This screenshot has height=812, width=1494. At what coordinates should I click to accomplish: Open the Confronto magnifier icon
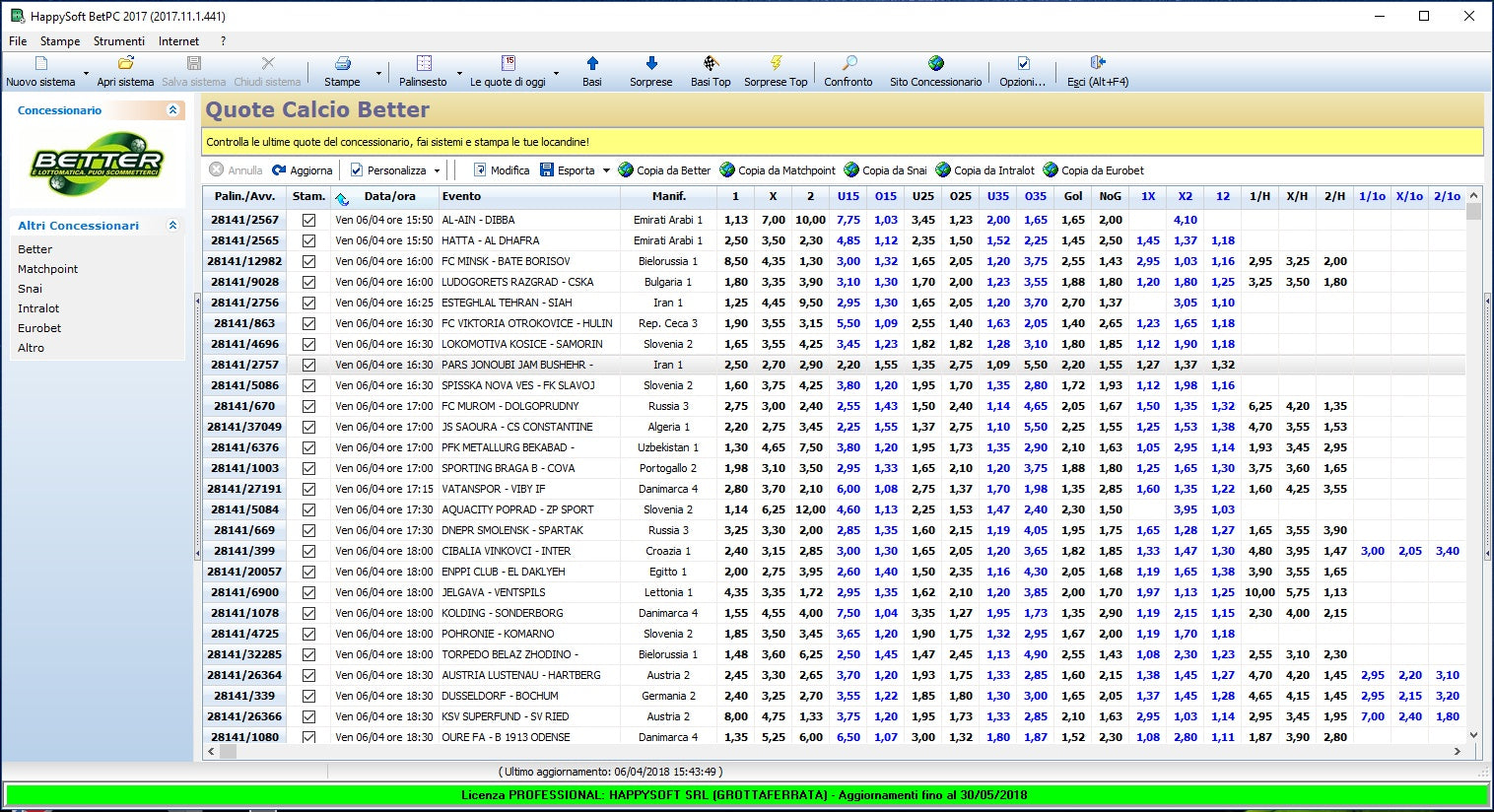click(x=849, y=63)
